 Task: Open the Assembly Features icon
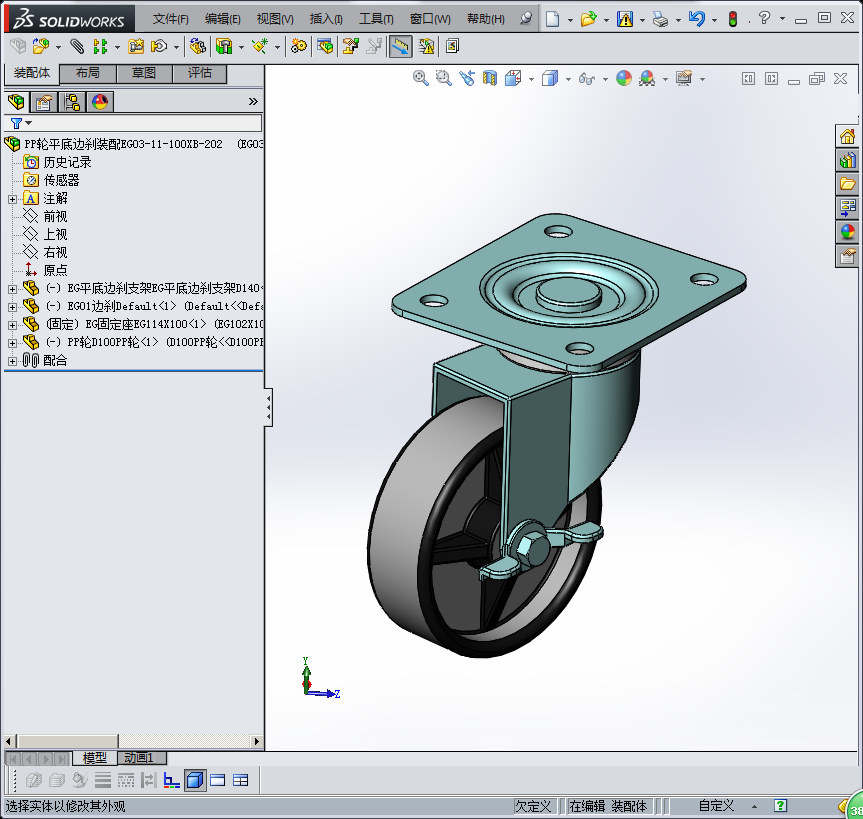(224, 46)
